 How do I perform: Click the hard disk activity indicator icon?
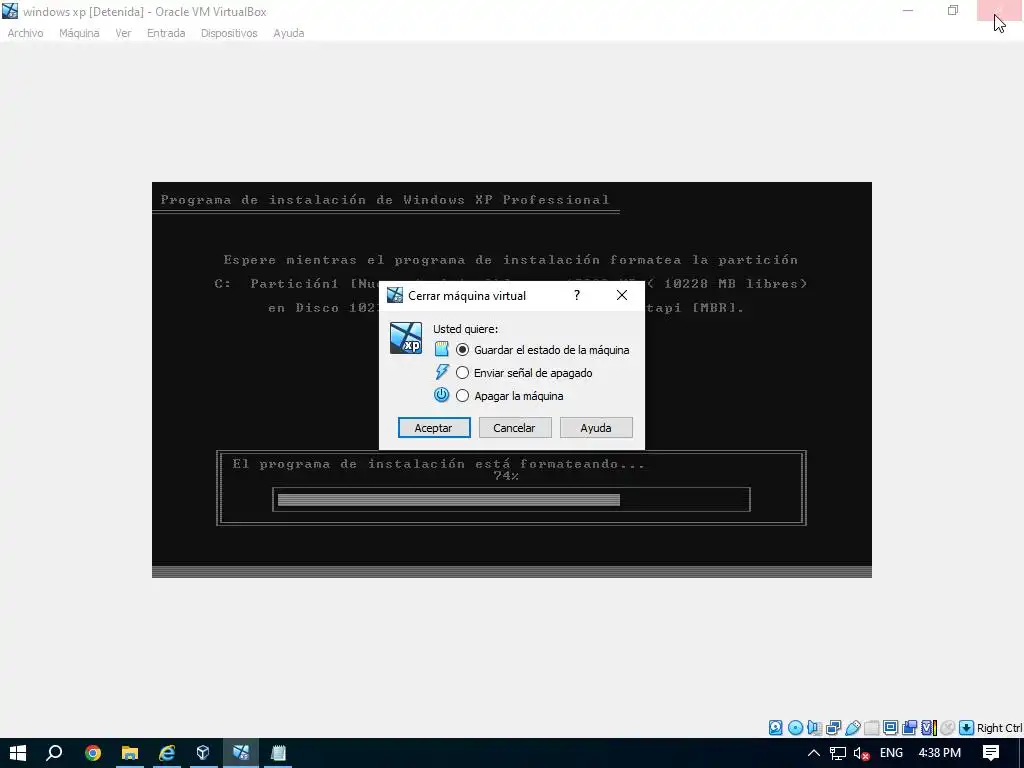click(x=775, y=728)
